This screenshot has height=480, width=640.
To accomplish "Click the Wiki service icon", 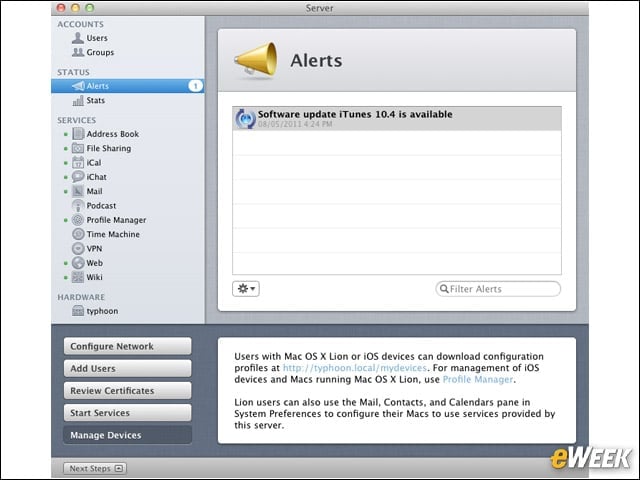I will (x=78, y=277).
